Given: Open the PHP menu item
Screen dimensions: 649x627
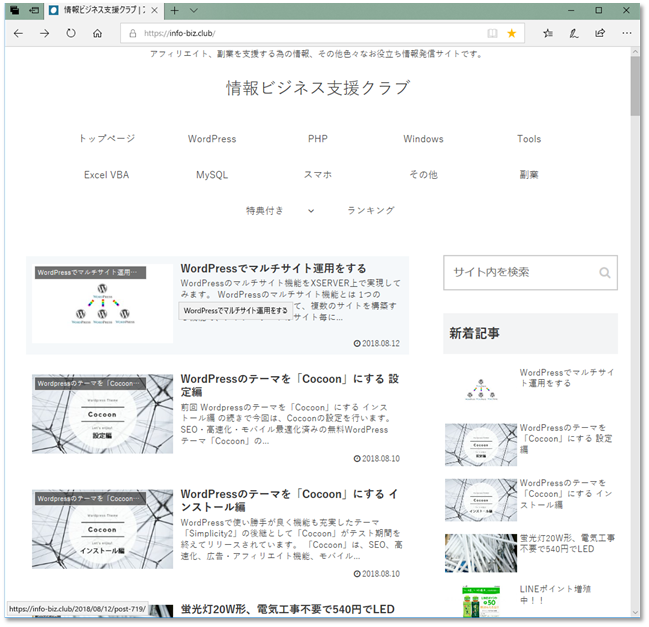Looking at the screenshot, I should [x=318, y=139].
